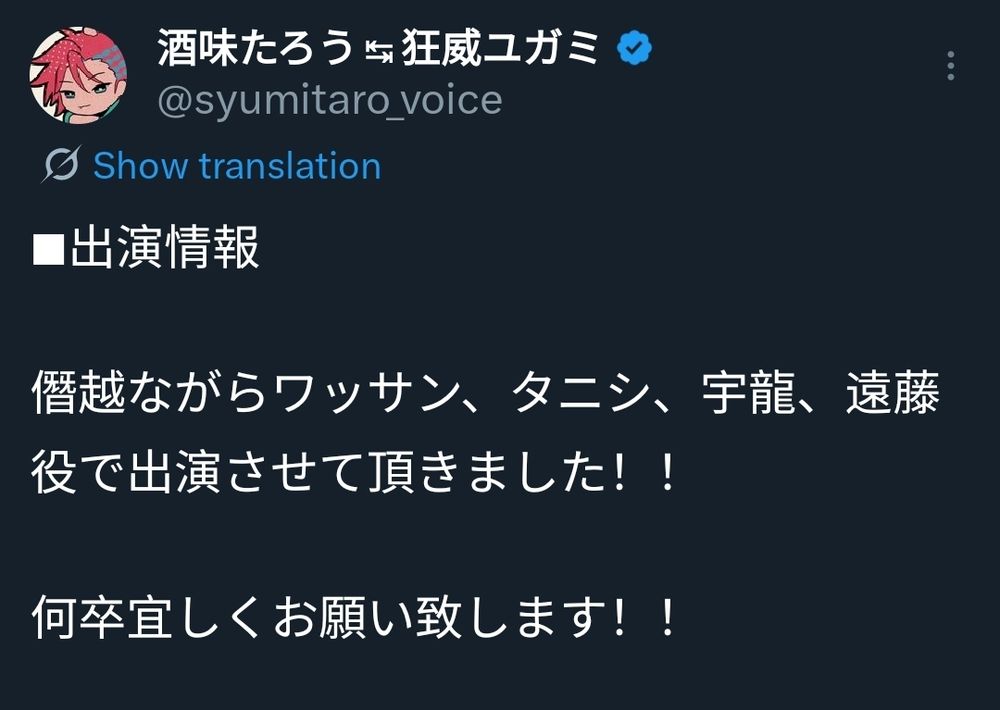The image size is (1000, 710).
Task: Click the swap arrows symbol in name
Action: [378, 50]
